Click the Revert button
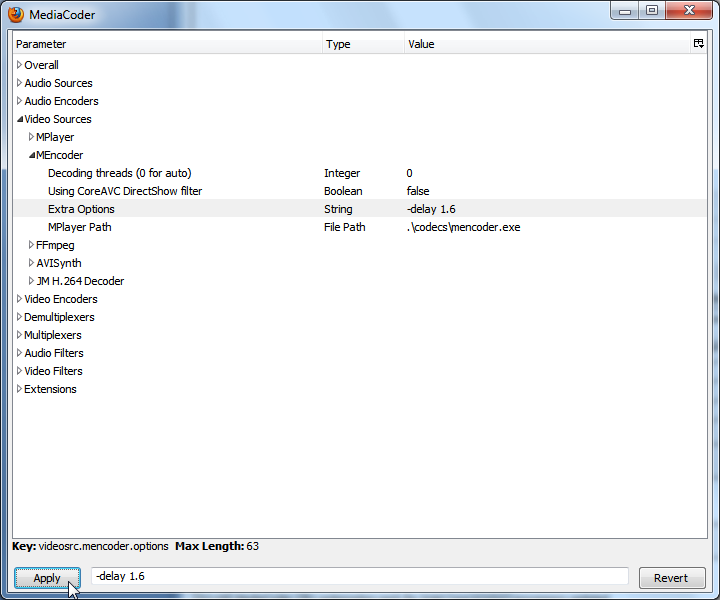The width and height of the screenshot is (720, 600). click(672, 578)
